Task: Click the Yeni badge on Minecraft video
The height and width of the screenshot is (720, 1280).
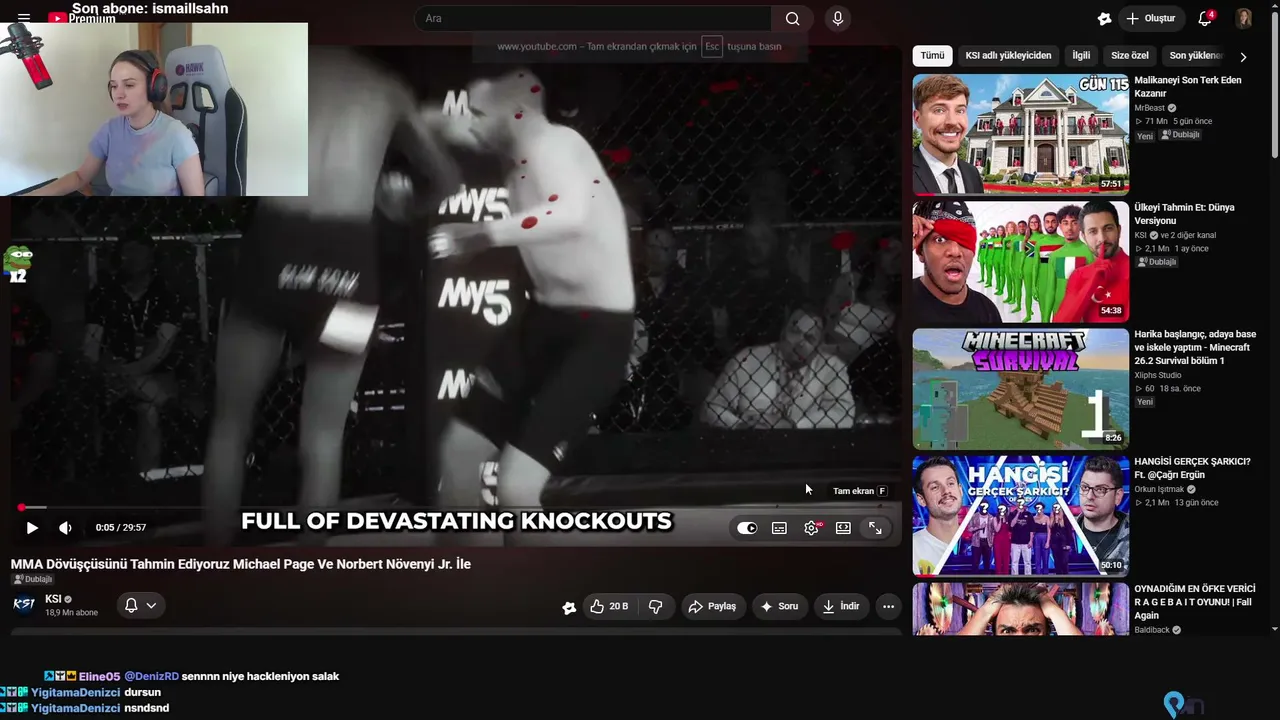Action: 1145,402
